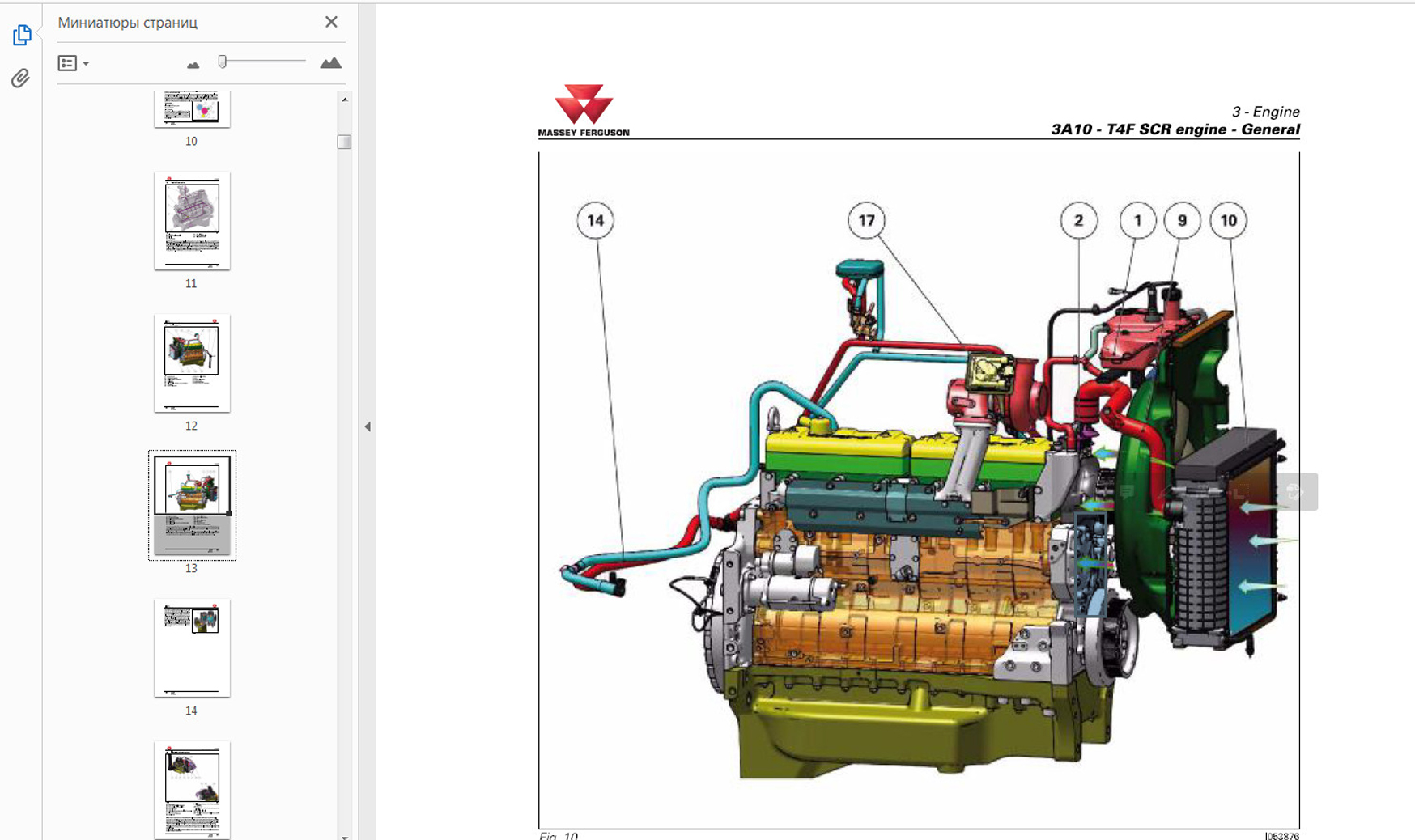Open the attachments paperclip panel

coord(21,78)
